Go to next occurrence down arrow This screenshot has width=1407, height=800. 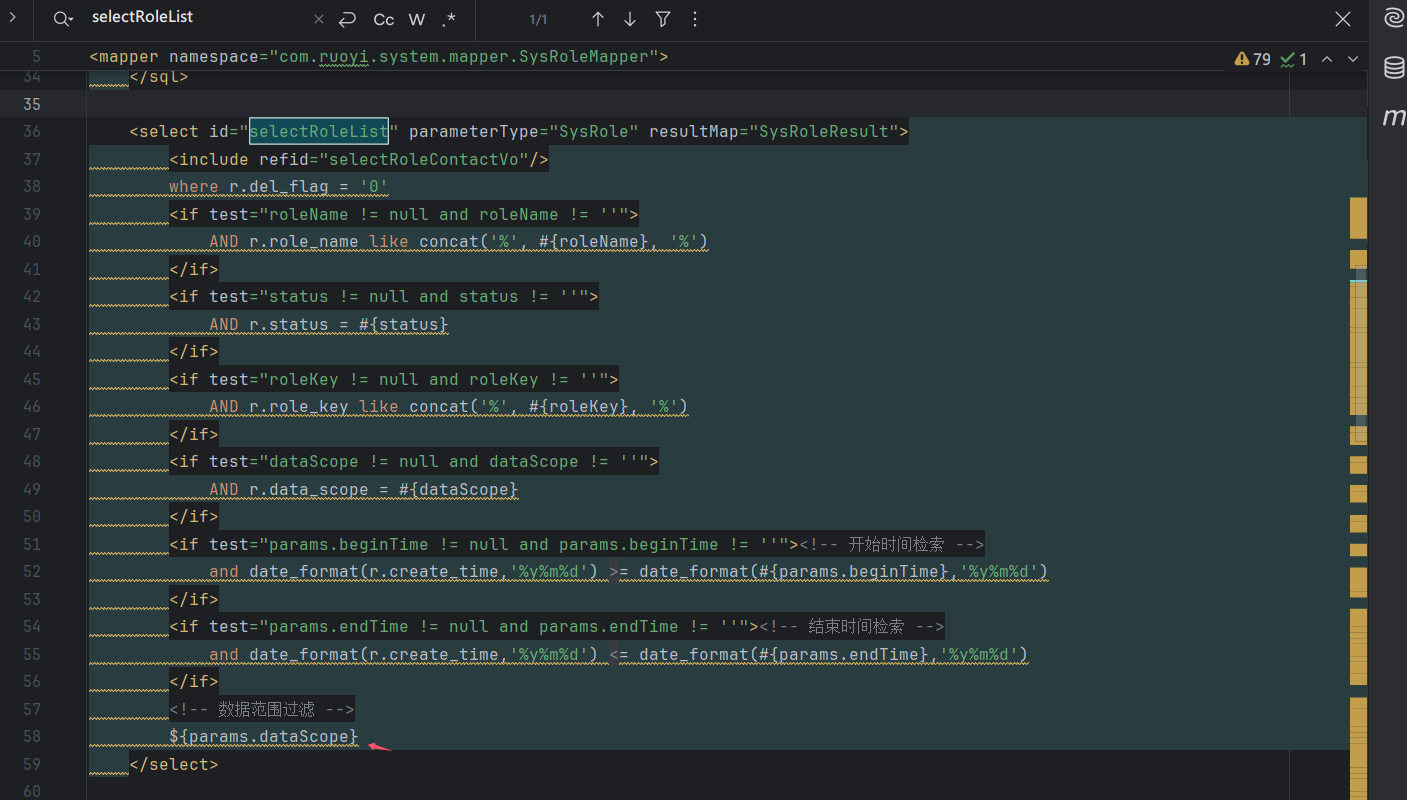[630, 19]
